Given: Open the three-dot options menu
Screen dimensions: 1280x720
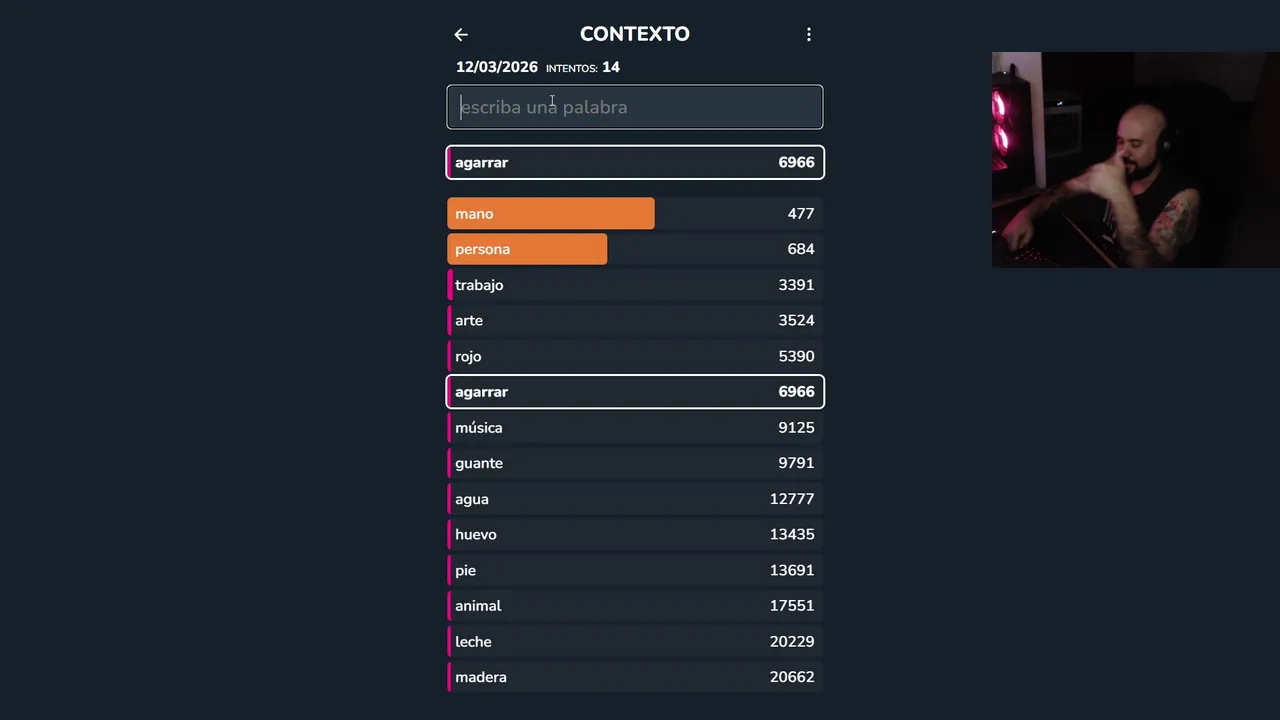Looking at the screenshot, I should point(809,35).
